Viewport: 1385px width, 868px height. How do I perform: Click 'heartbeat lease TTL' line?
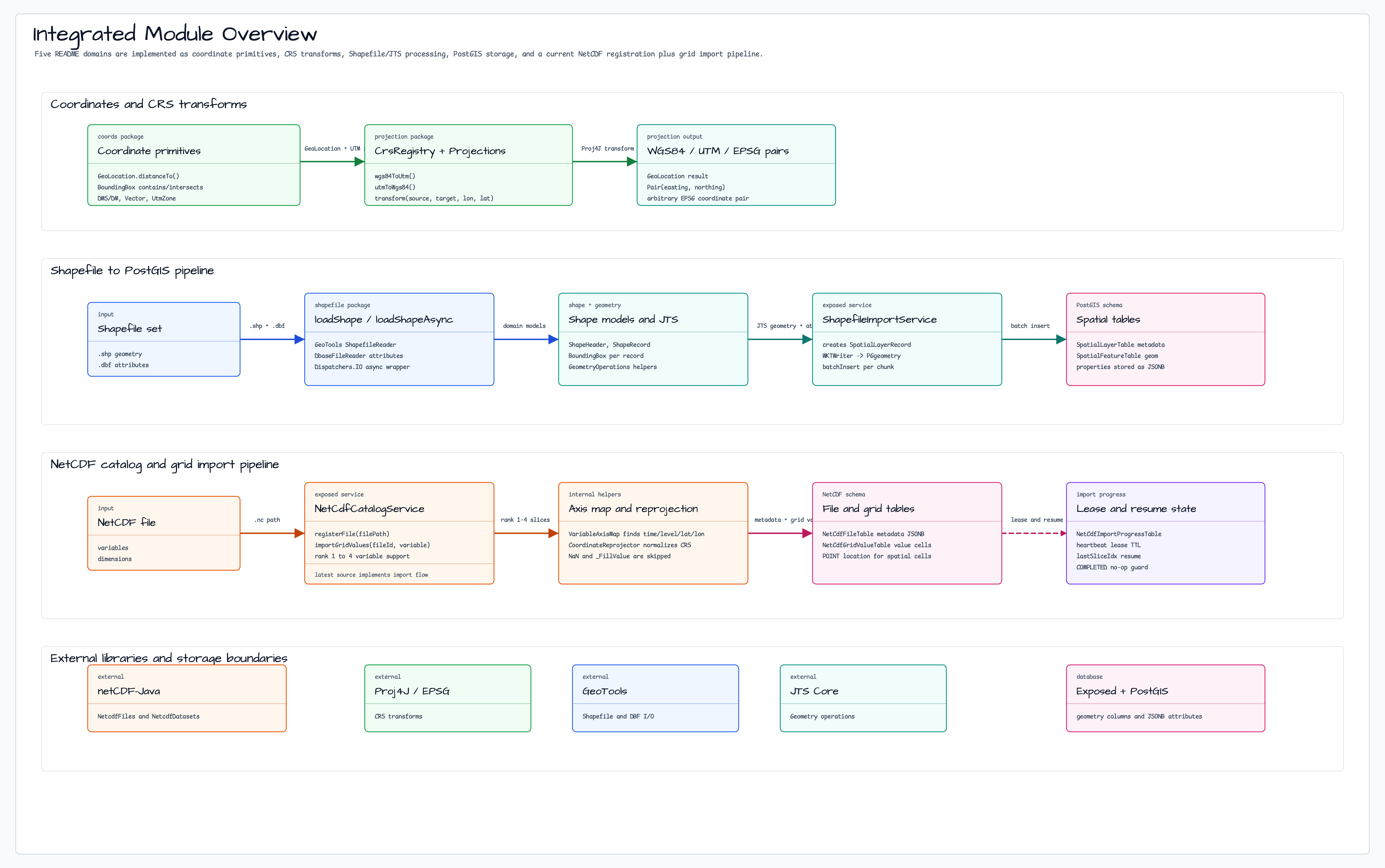pyautogui.click(x=1108, y=545)
